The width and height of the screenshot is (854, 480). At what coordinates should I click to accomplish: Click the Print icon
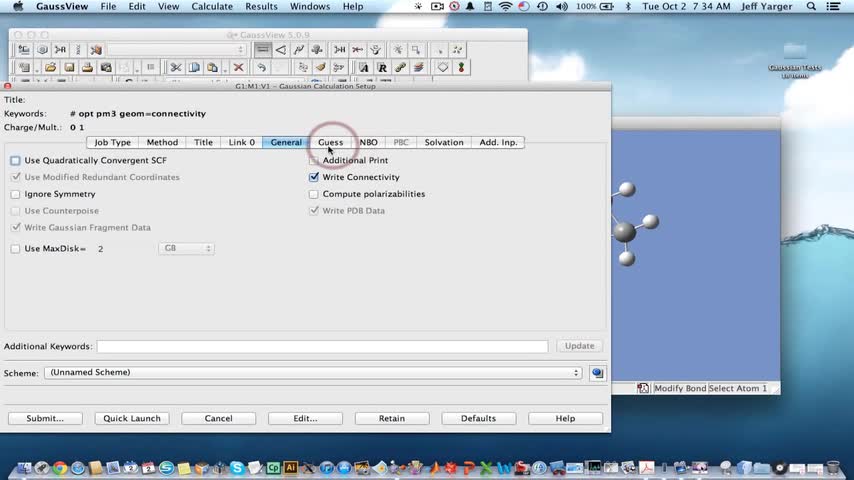pyautogui.click(x=87, y=68)
